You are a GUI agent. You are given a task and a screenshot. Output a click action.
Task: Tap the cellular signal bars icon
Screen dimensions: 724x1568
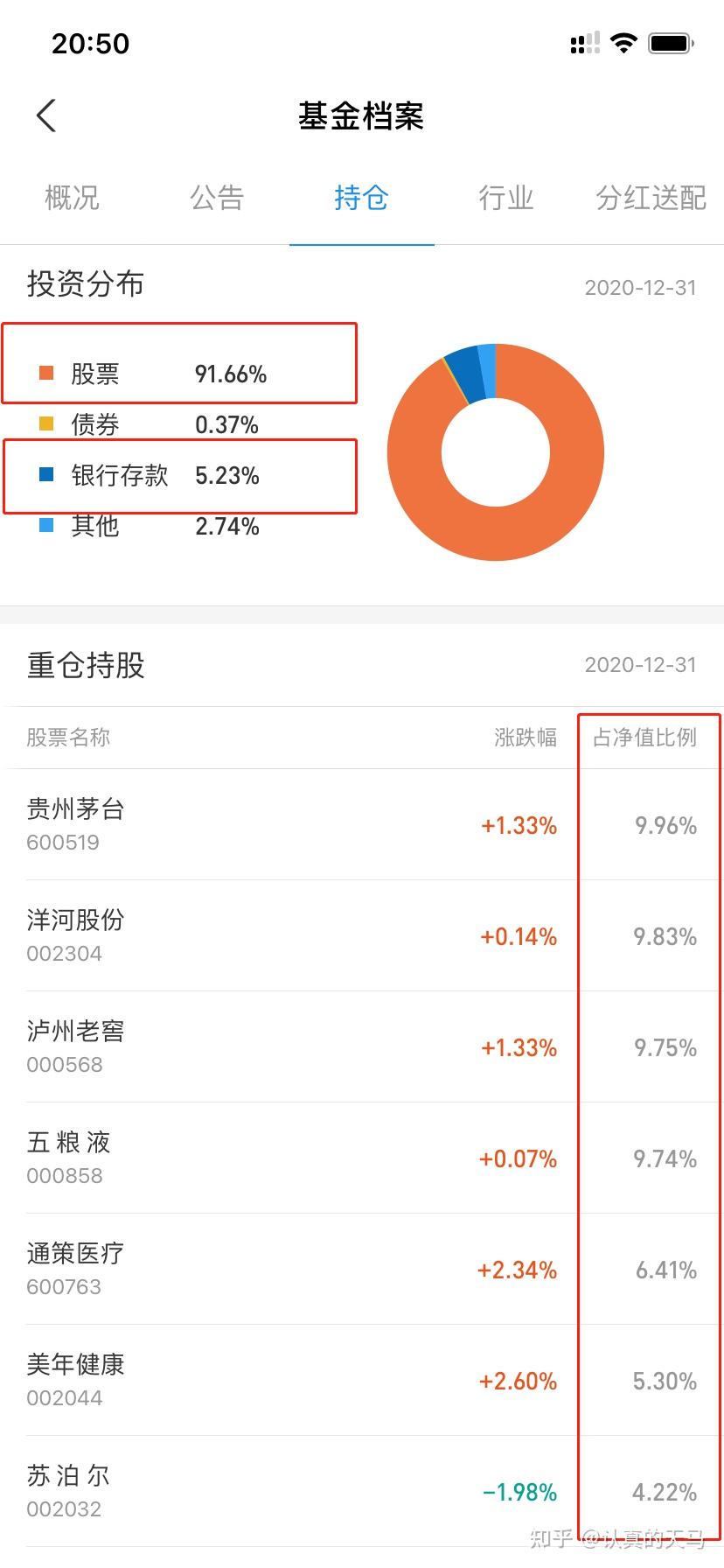coord(585,43)
